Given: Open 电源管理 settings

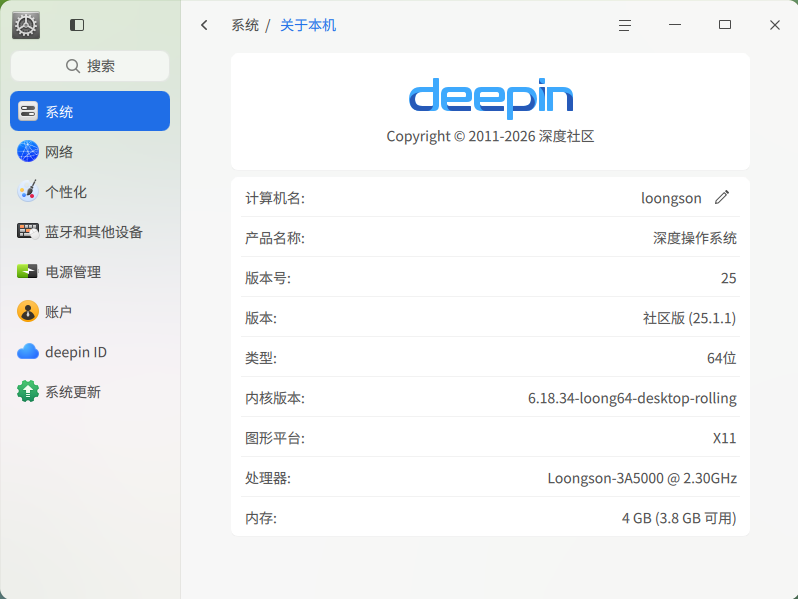Looking at the screenshot, I should [90, 271].
